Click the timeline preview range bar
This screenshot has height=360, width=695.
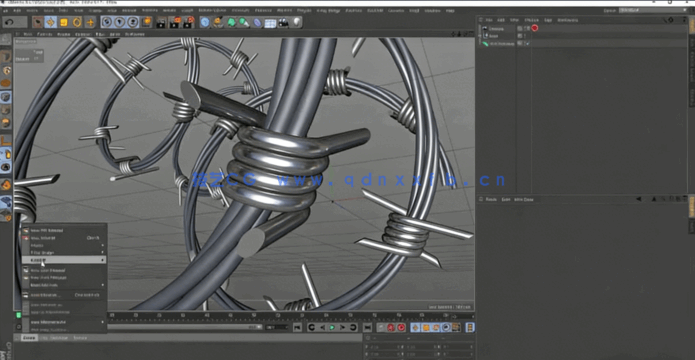pos(185,327)
